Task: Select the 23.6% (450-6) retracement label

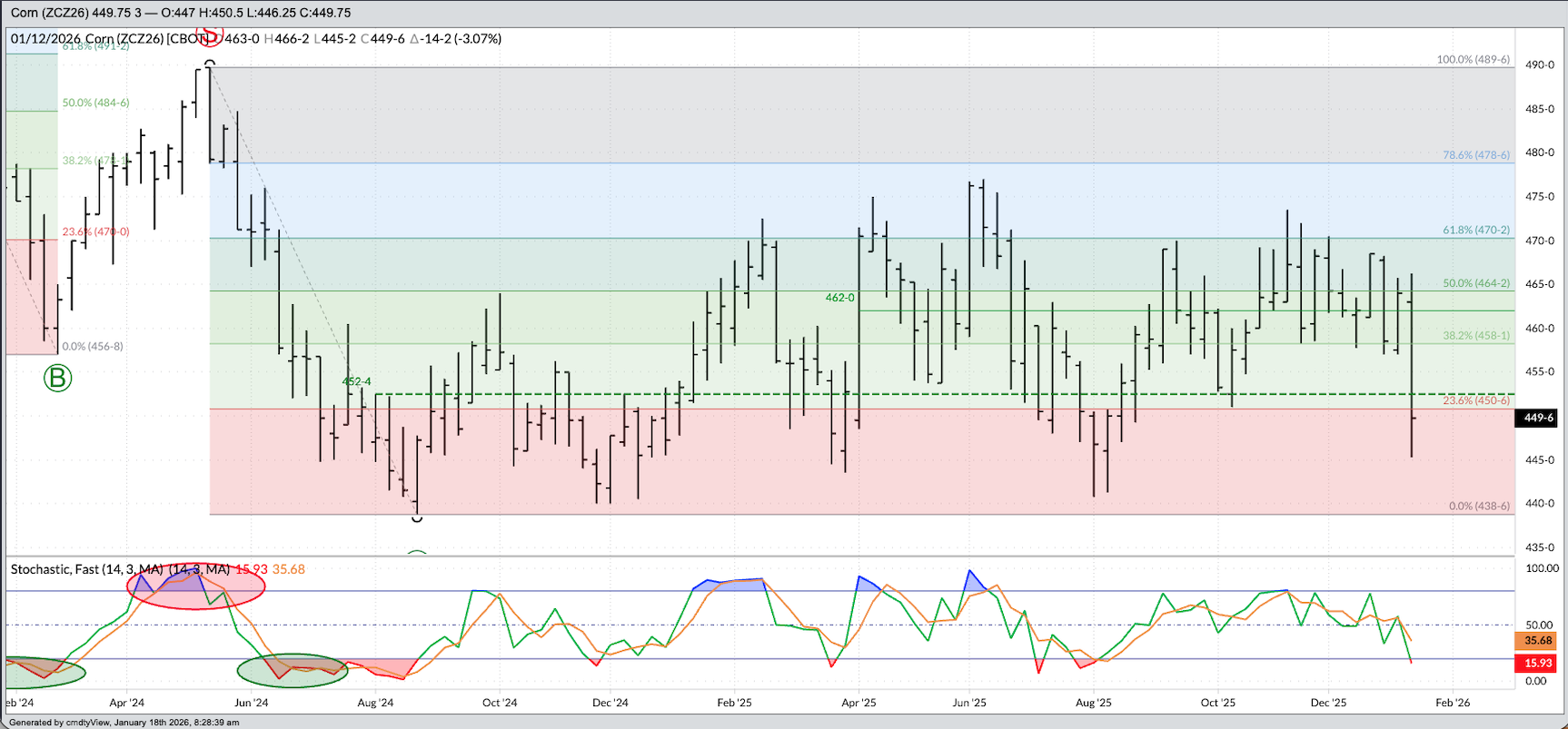Action: pyautogui.click(x=1476, y=400)
